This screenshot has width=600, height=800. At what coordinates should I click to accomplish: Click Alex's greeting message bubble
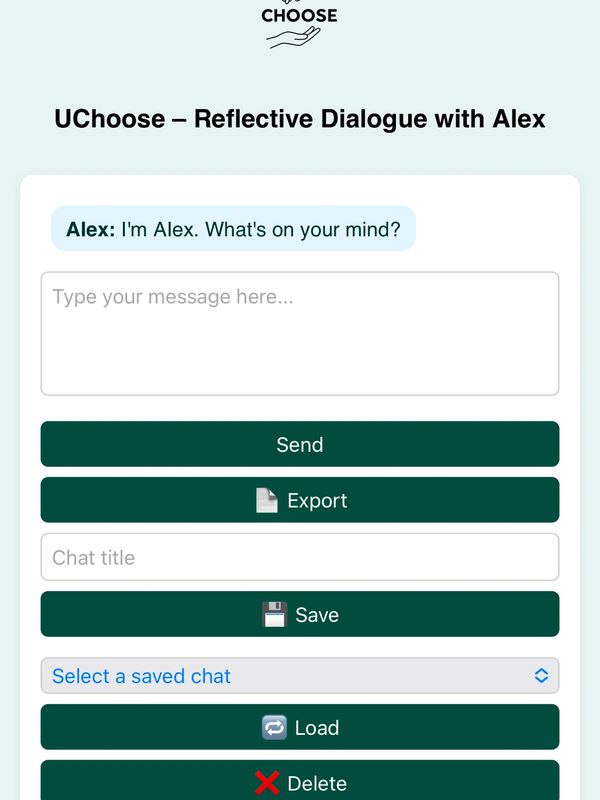tap(234, 229)
